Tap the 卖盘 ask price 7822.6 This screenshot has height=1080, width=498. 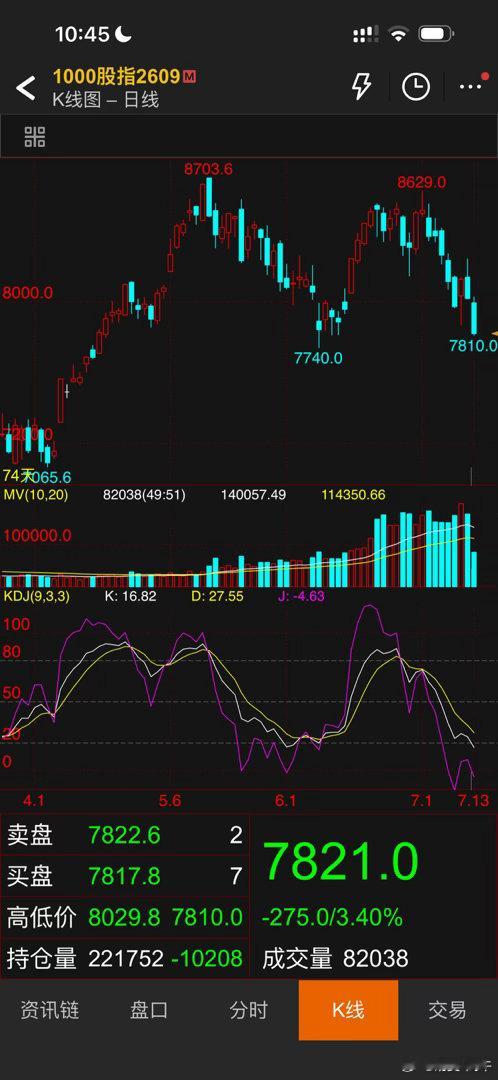(125, 835)
